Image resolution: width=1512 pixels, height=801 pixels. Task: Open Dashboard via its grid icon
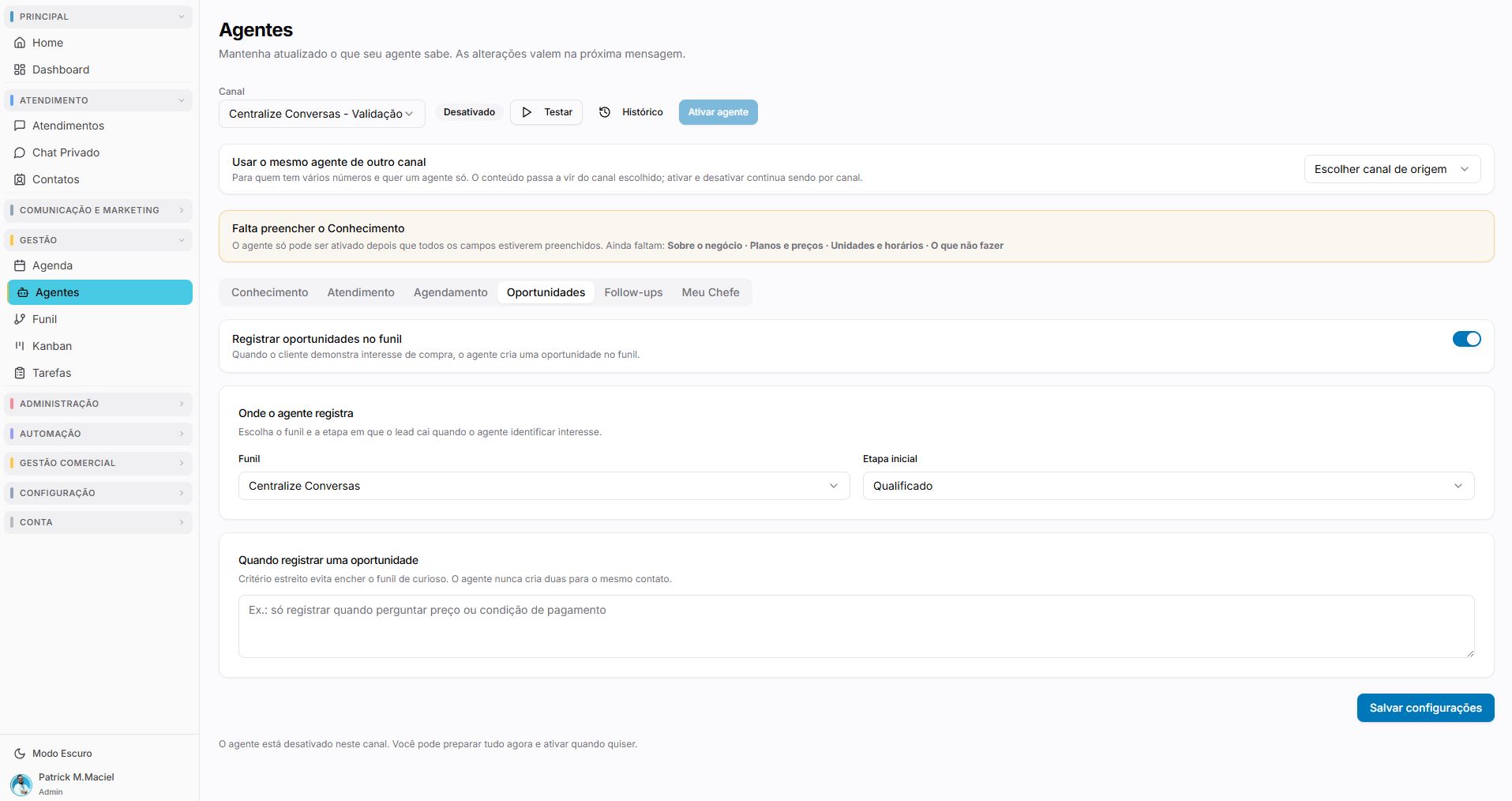pyautogui.click(x=20, y=70)
